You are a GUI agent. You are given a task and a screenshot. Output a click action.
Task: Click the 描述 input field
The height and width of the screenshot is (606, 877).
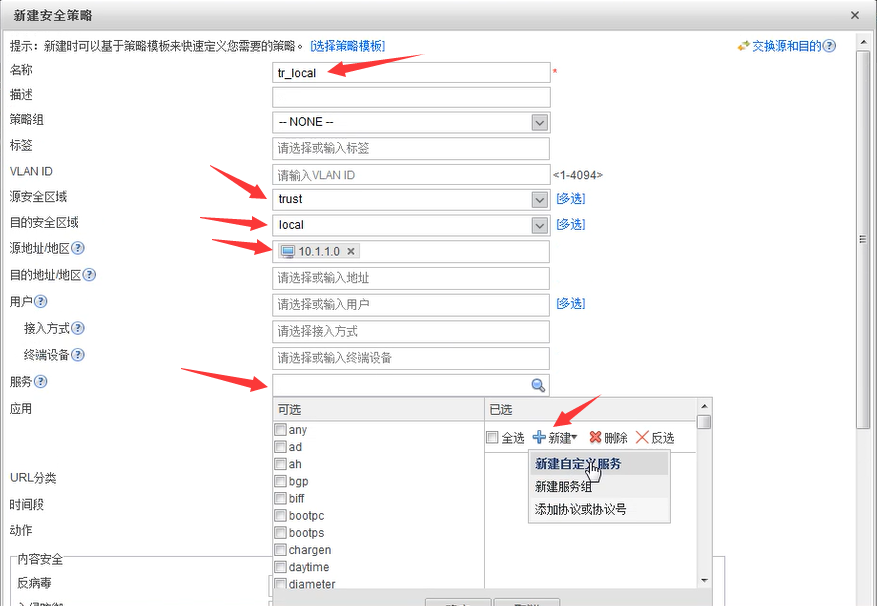[x=411, y=97]
